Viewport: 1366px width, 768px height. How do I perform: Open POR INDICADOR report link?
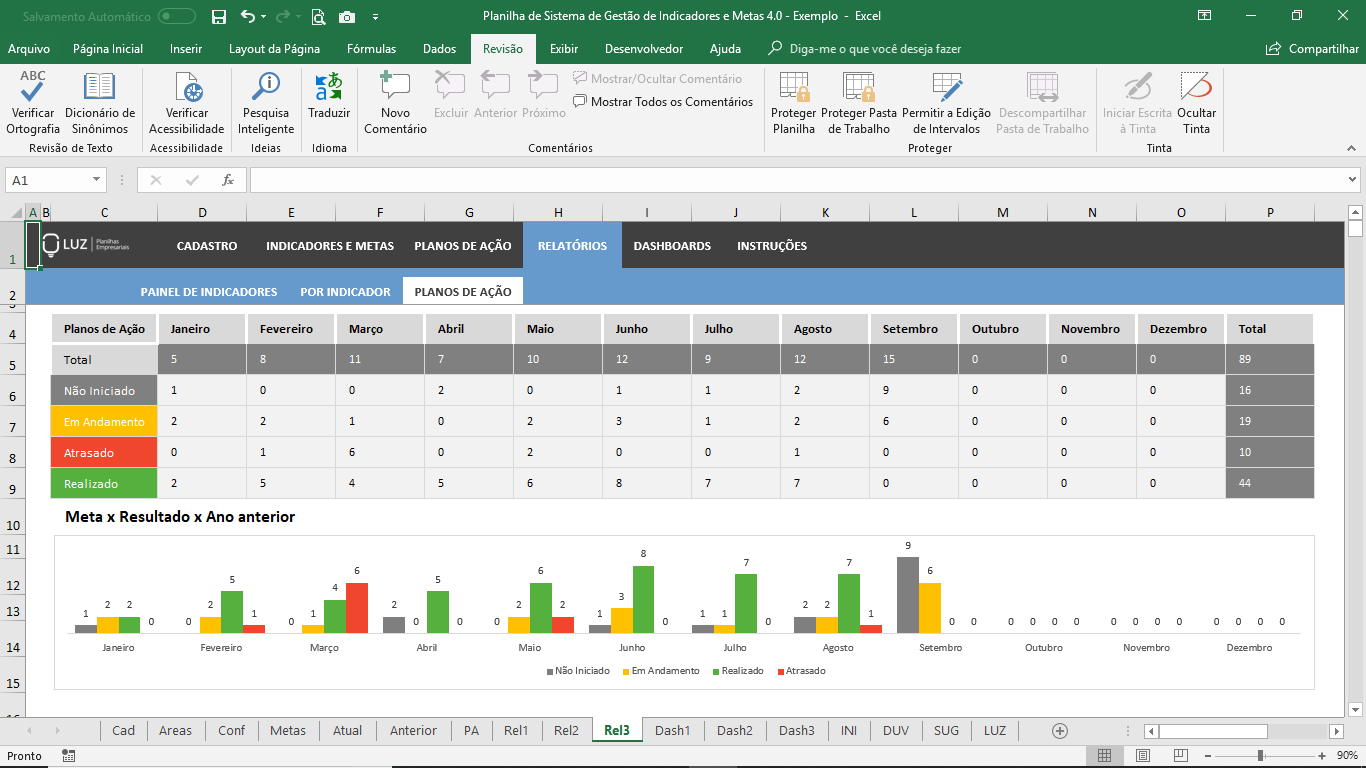(x=345, y=292)
